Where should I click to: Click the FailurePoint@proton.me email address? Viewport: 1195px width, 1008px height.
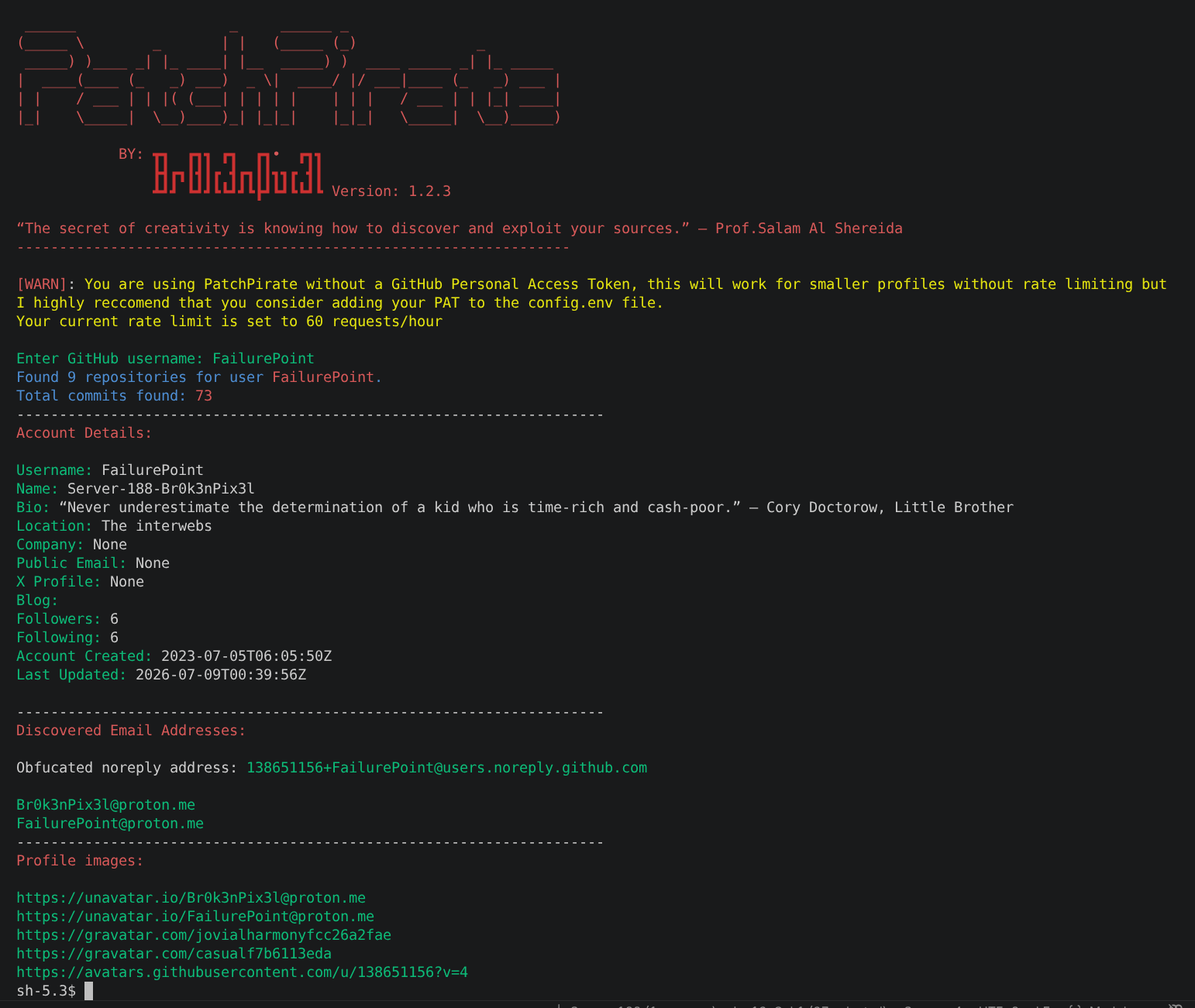click(110, 824)
